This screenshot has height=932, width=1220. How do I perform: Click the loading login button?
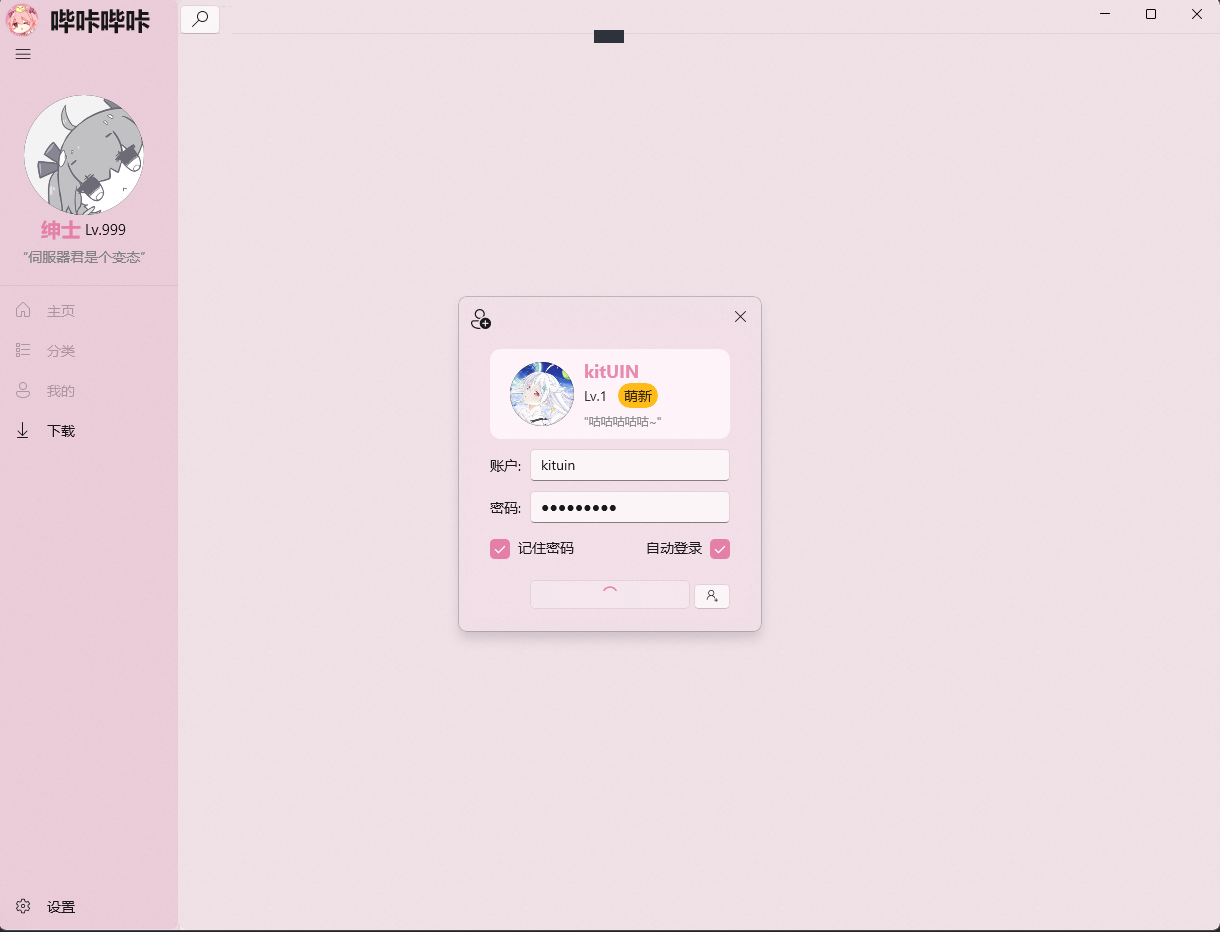point(610,594)
